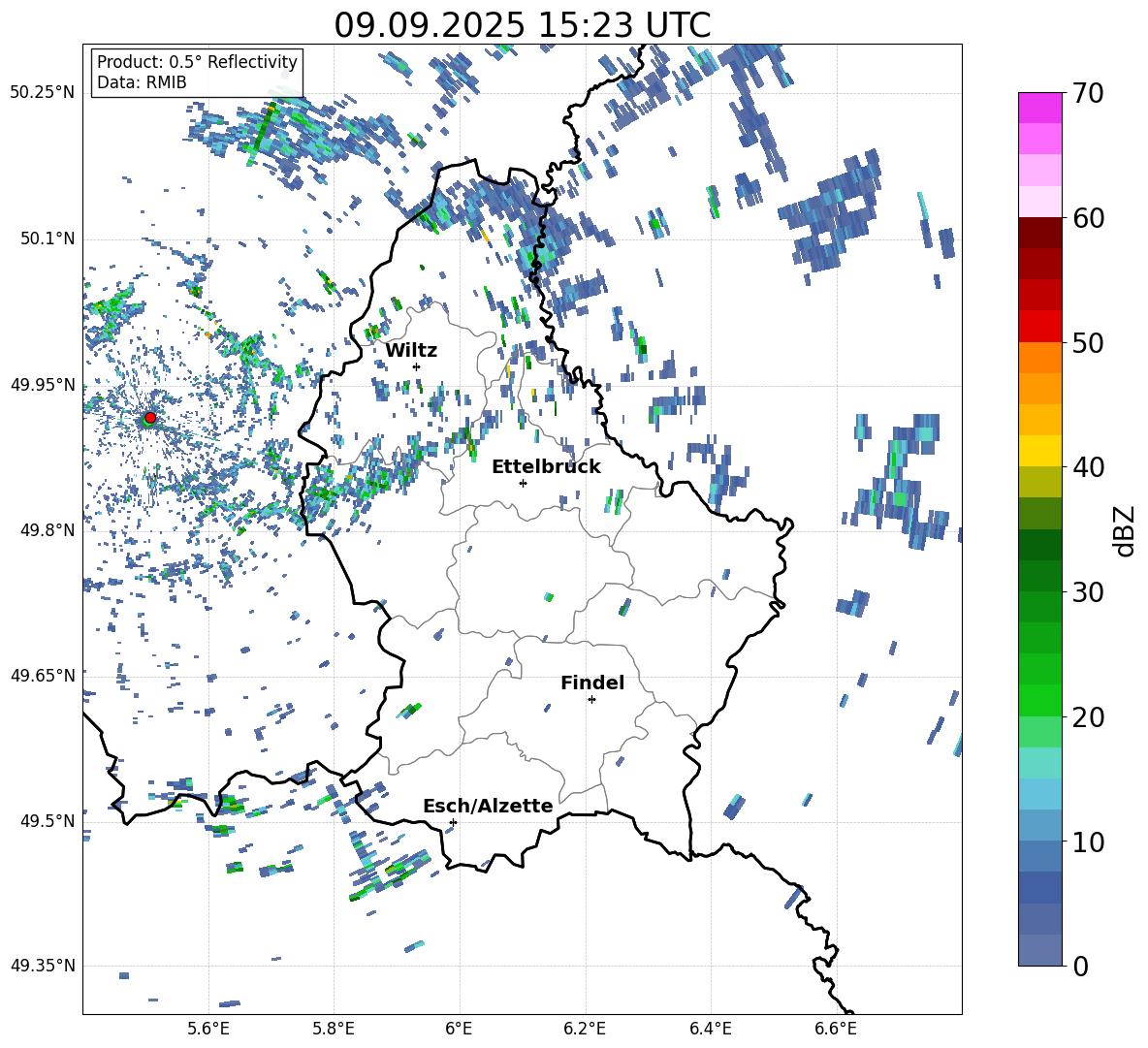Click the 50.1°N latitude label

48,238
